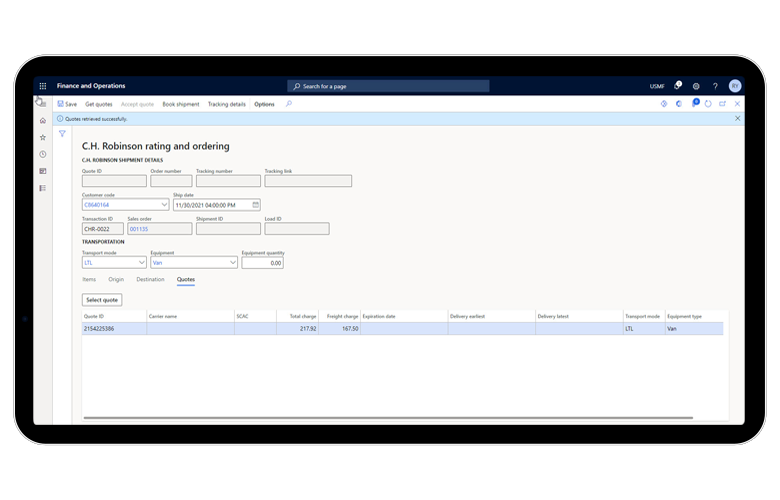Open the Ship date calendar picker
The width and height of the screenshot is (780, 500).
click(x=255, y=205)
